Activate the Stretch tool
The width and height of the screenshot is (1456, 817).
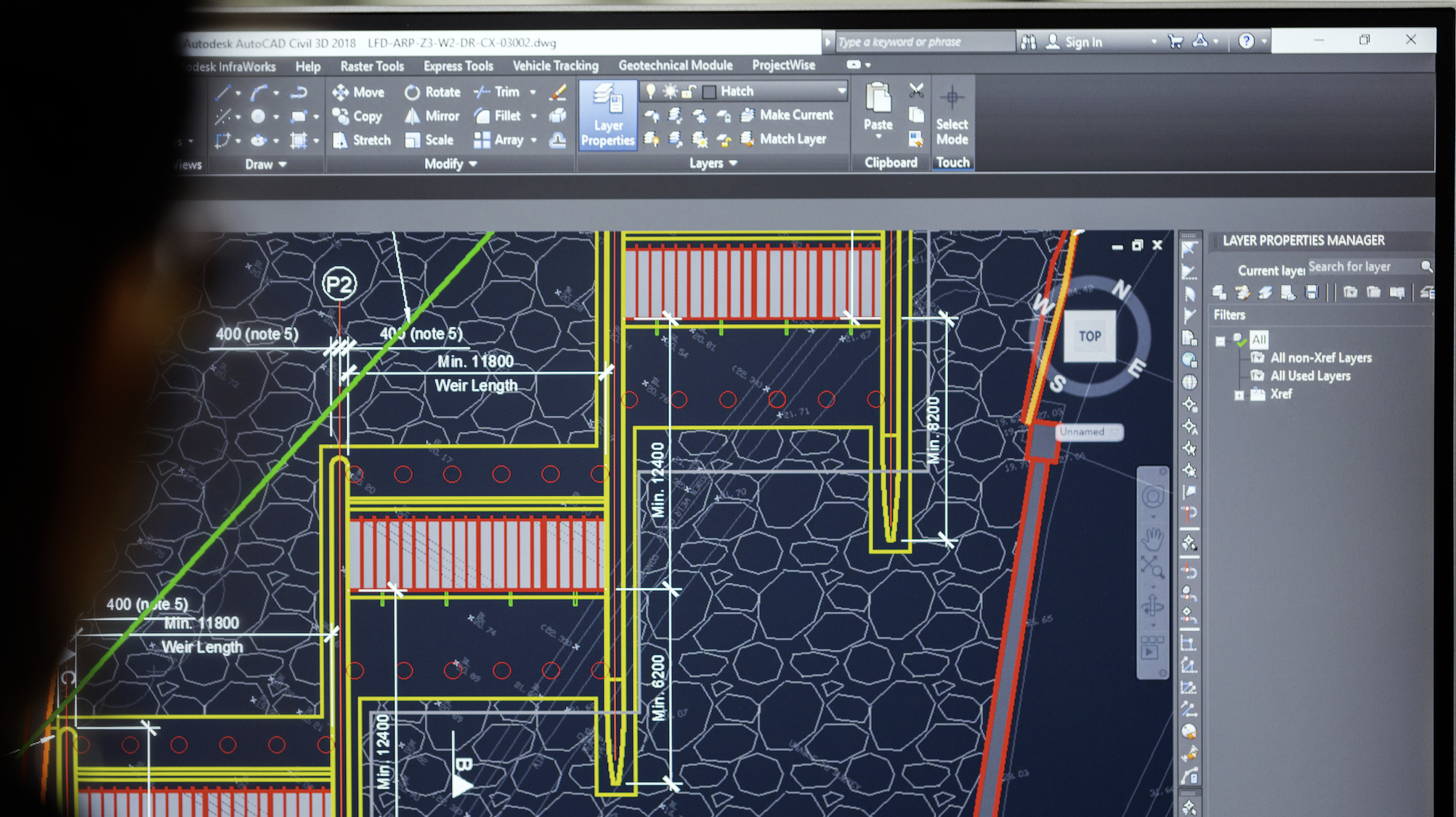(x=362, y=140)
